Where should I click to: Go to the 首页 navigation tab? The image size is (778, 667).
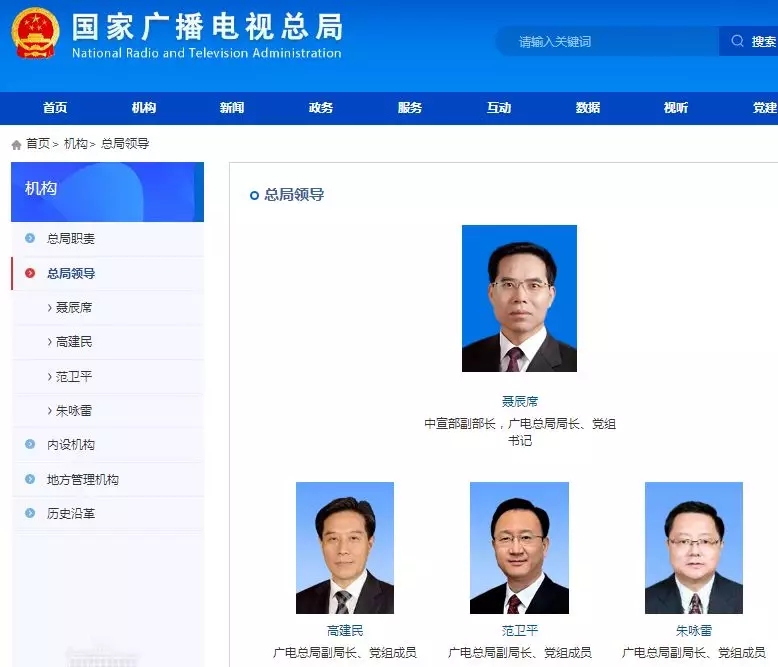coord(55,108)
